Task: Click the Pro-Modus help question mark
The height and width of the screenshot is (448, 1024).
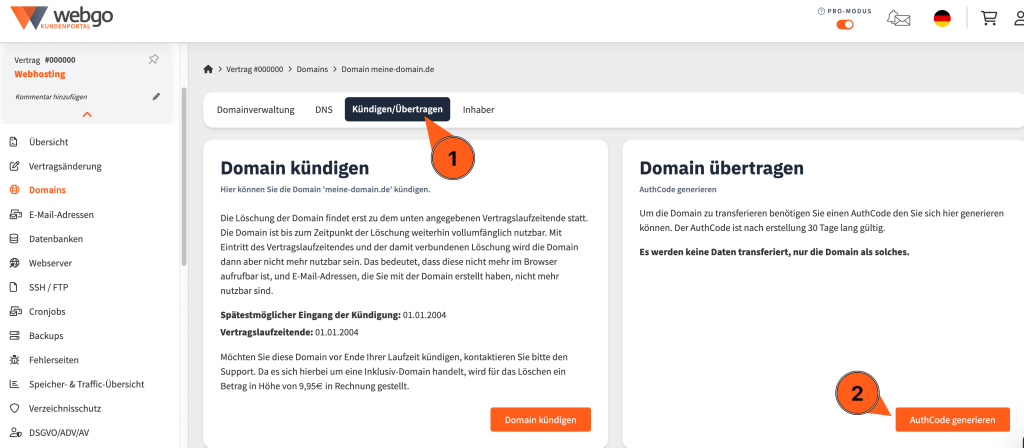Action: [821, 11]
